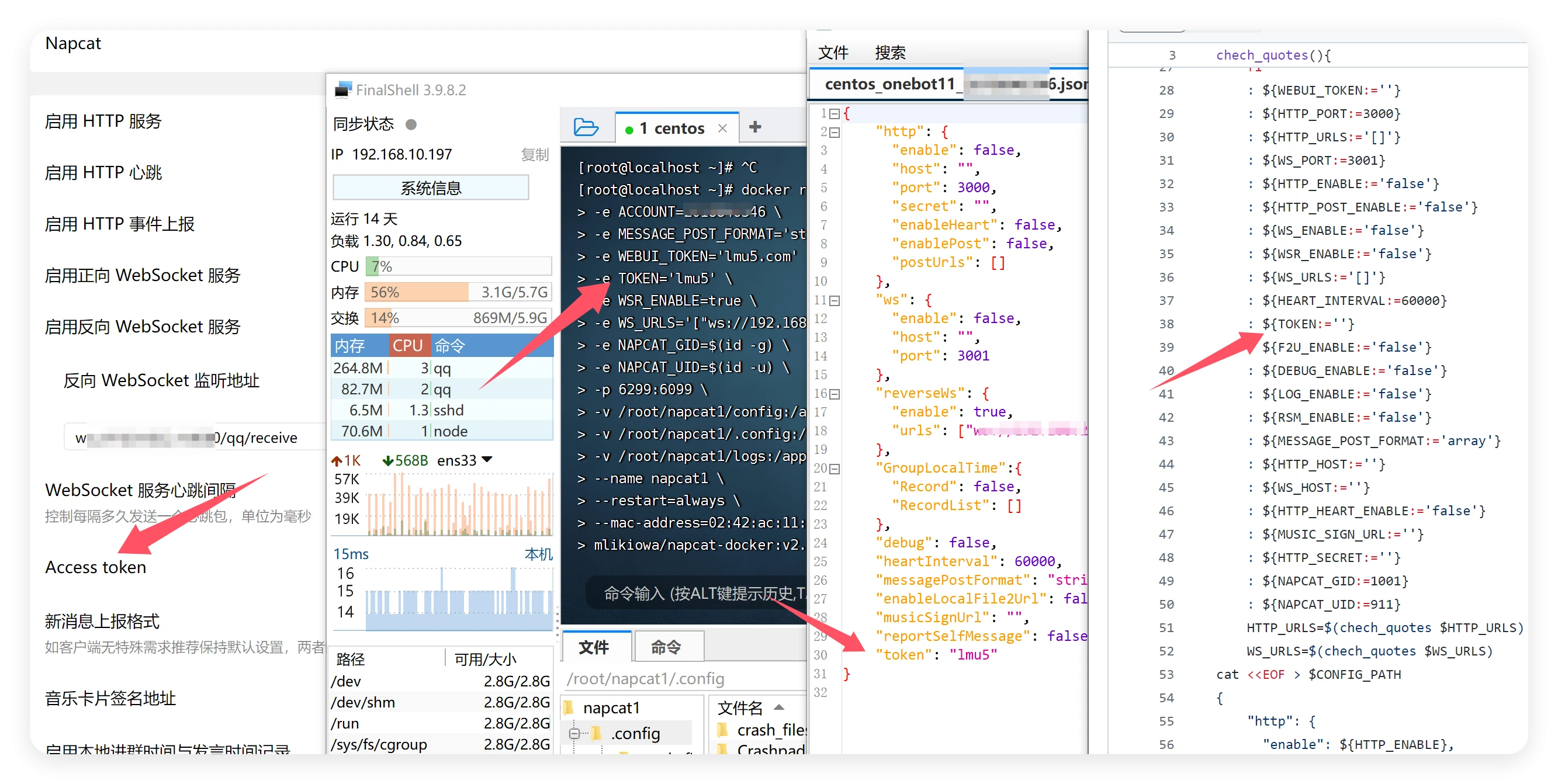This screenshot has width=1558, height=784.
Task: Click the ${TOKEN:=''} line 38 in script
Action: (1308, 324)
